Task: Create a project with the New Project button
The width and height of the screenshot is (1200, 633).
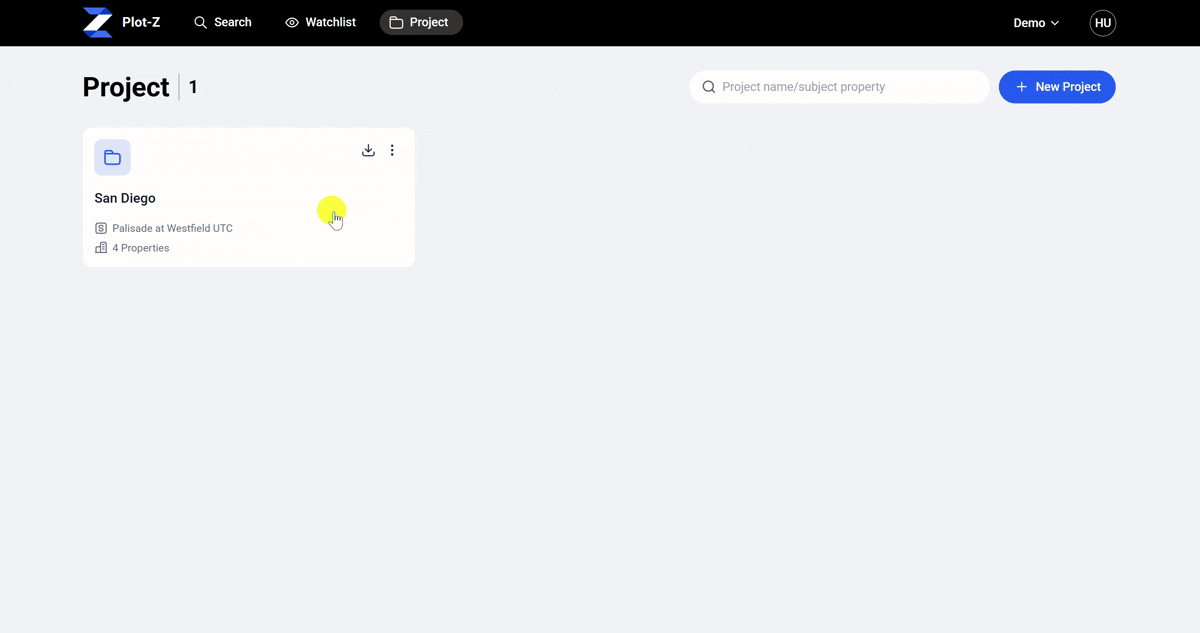Action: (1057, 87)
